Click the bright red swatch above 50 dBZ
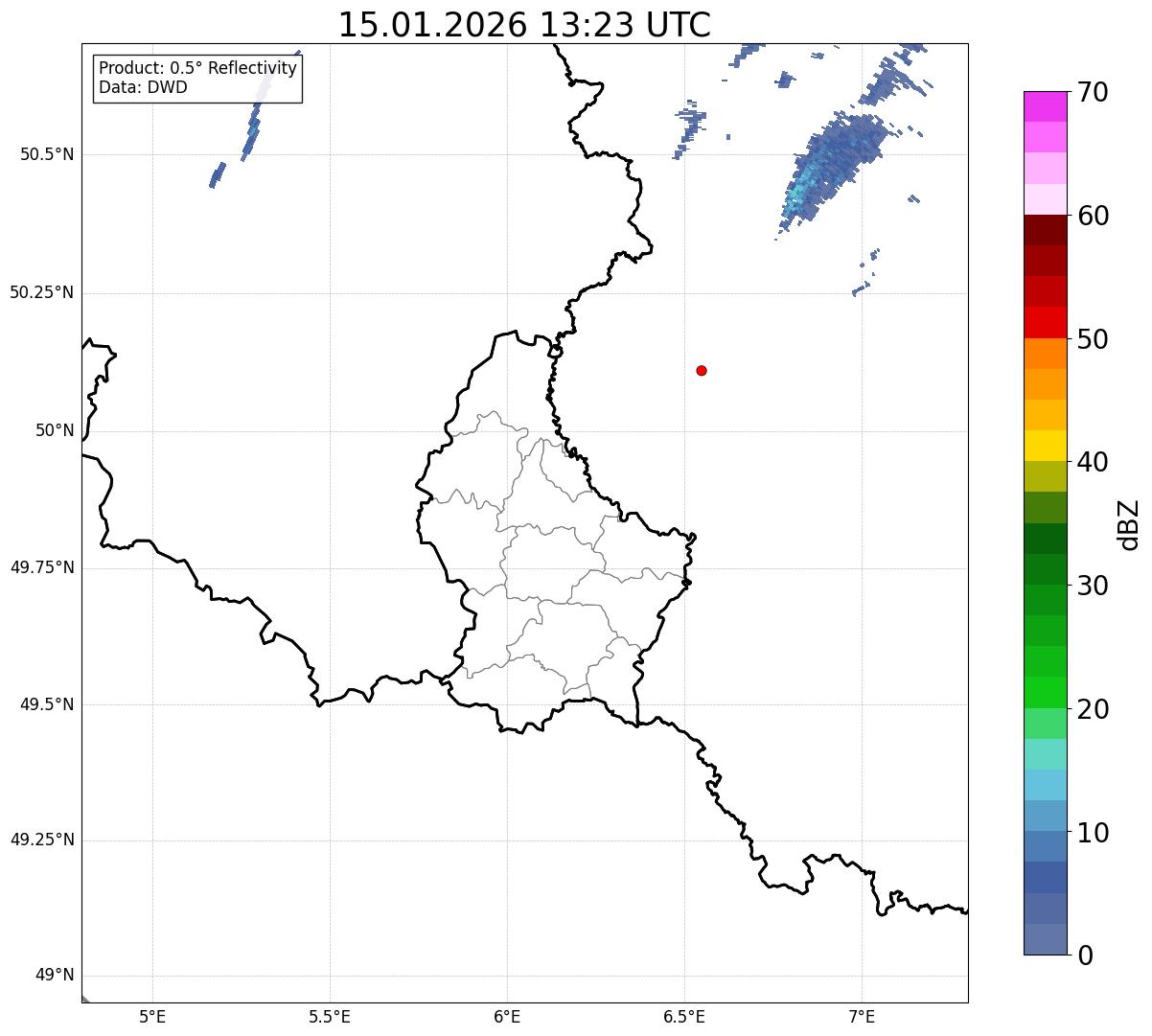This screenshot has height=1036, width=1152. coord(1045,322)
